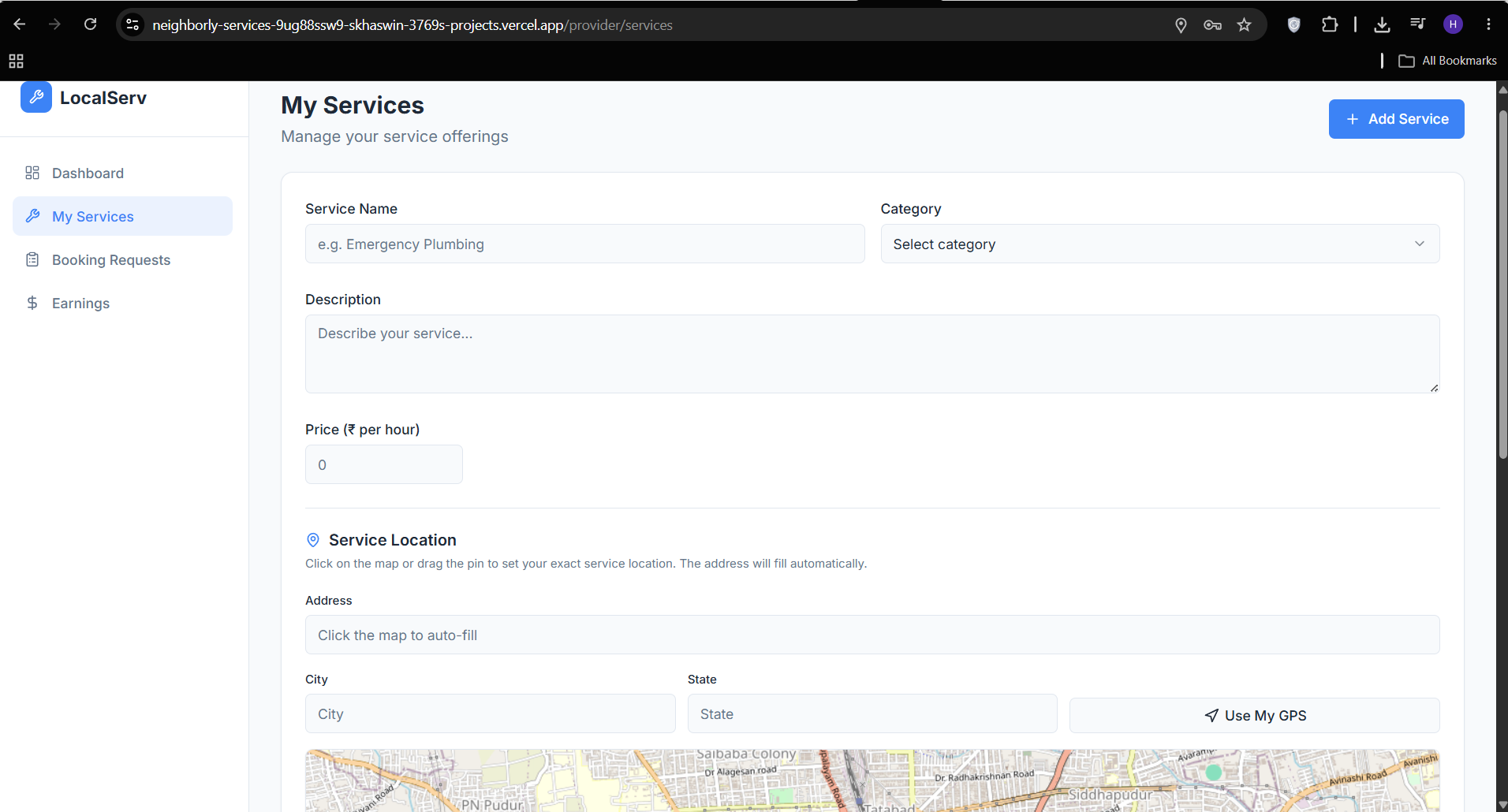Bookmark this page with the star icon
Image resolution: width=1508 pixels, height=812 pixels.
[1245, 25]
